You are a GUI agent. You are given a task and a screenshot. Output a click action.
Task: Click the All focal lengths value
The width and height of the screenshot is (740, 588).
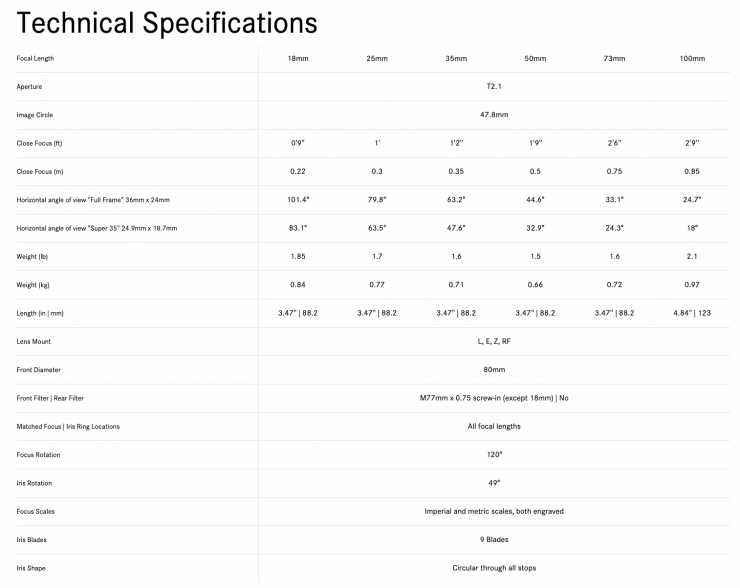tap(494, 426)
